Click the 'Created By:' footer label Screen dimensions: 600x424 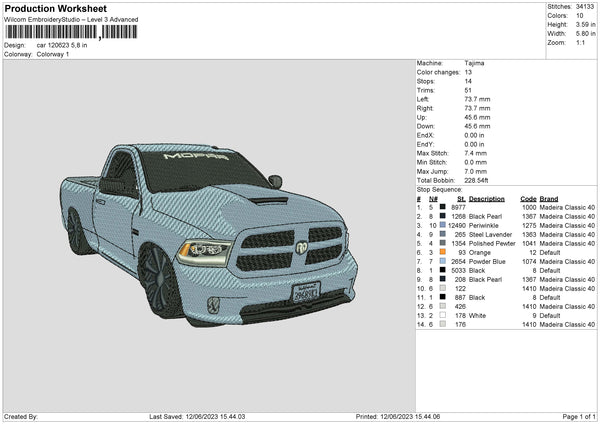(21, 416)
